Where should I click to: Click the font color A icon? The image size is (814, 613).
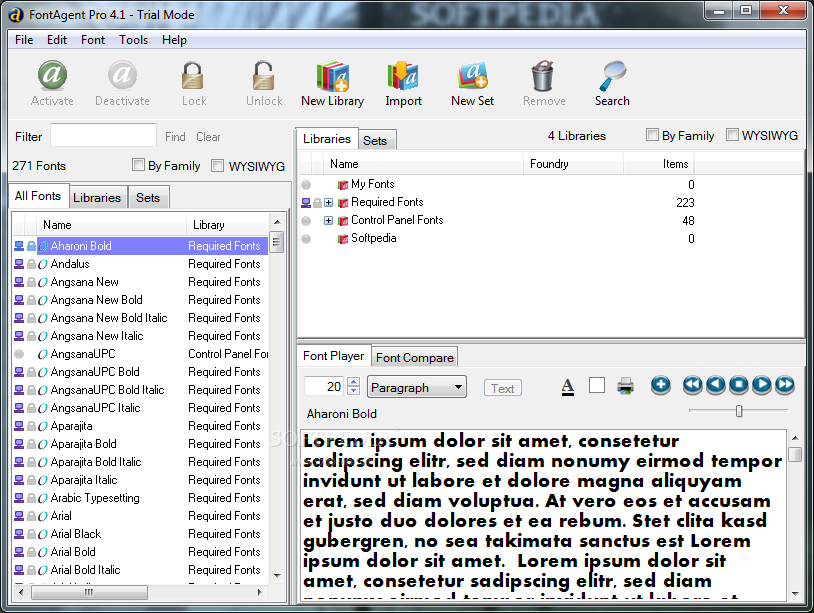click(x=568, y=387)
